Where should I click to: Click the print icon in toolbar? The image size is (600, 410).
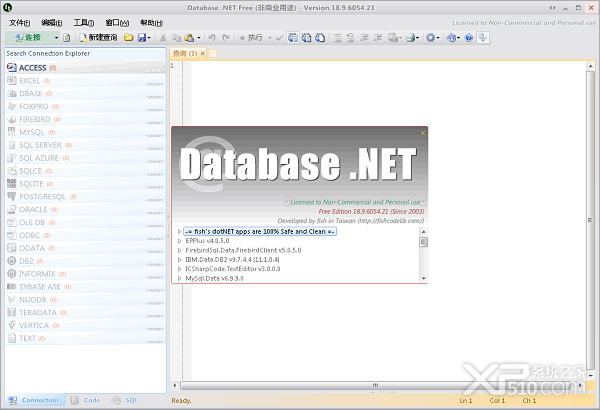pos(411,38)
